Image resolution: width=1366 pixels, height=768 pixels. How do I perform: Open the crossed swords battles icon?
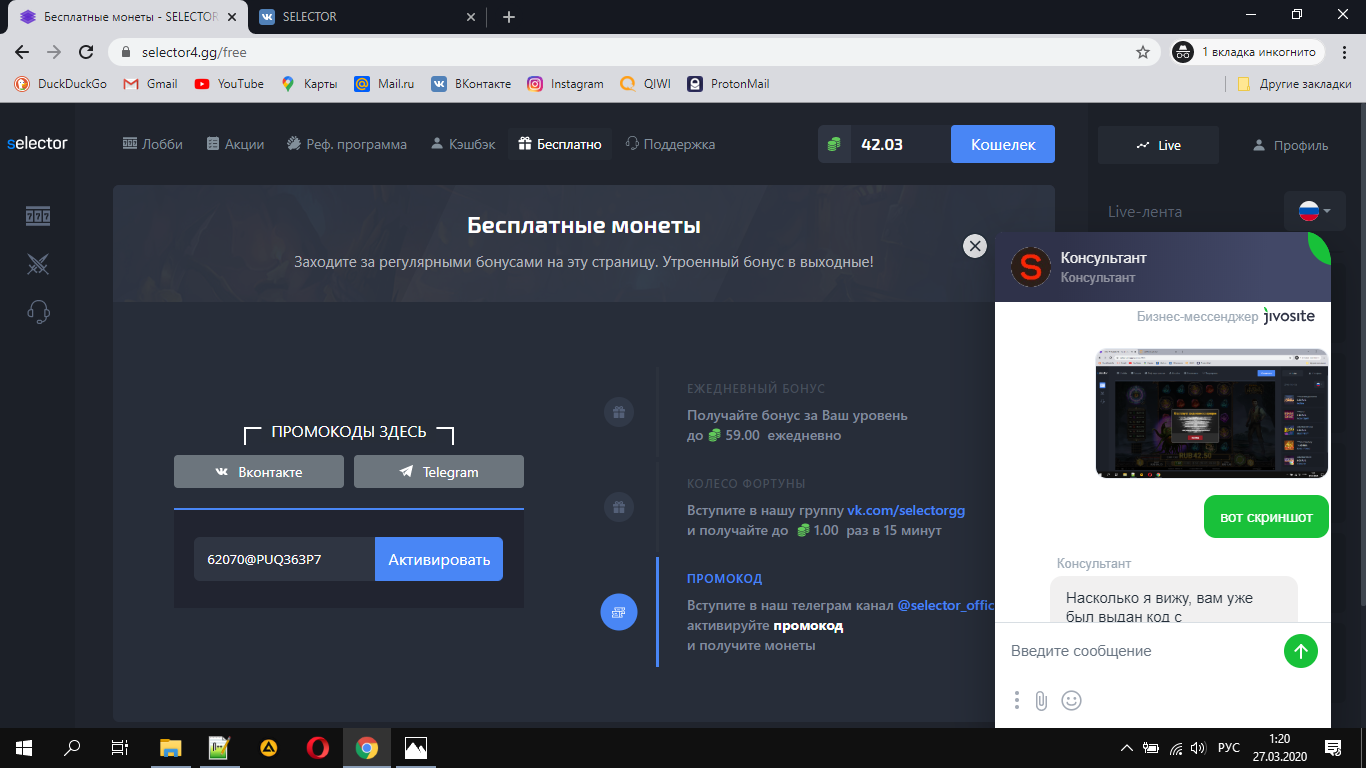pyautogui.click(x=38, y=264)
